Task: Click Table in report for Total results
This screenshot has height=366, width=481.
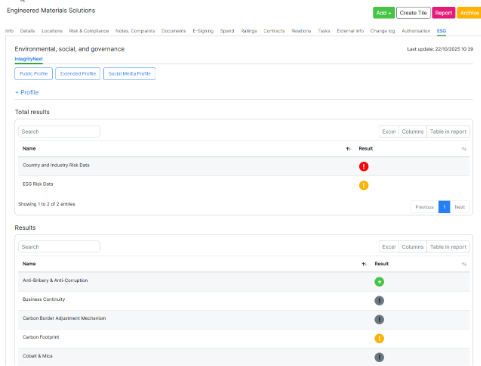Action: pos(448,132)
